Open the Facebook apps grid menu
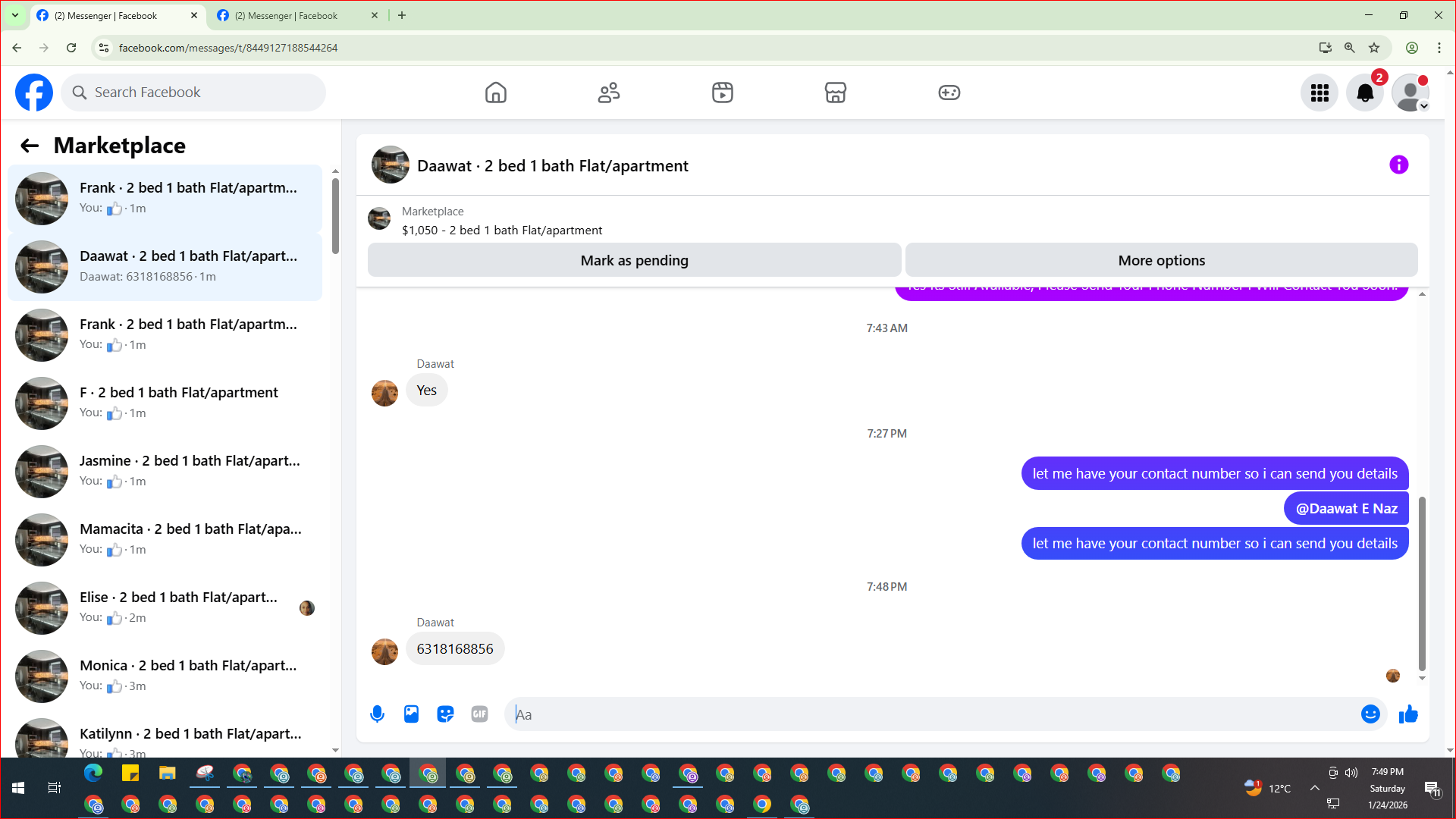 1319,93
